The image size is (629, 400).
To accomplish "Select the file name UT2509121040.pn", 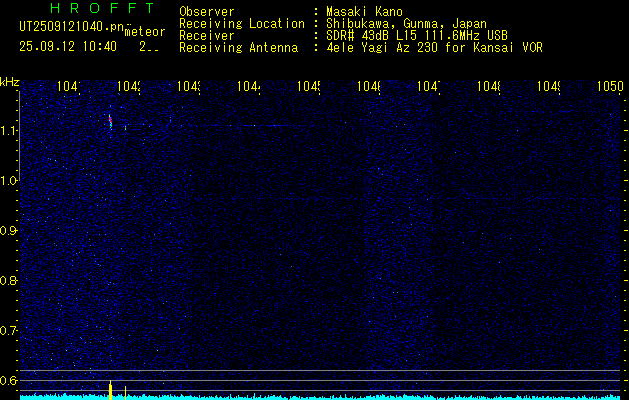I will [x=71, y=27].
